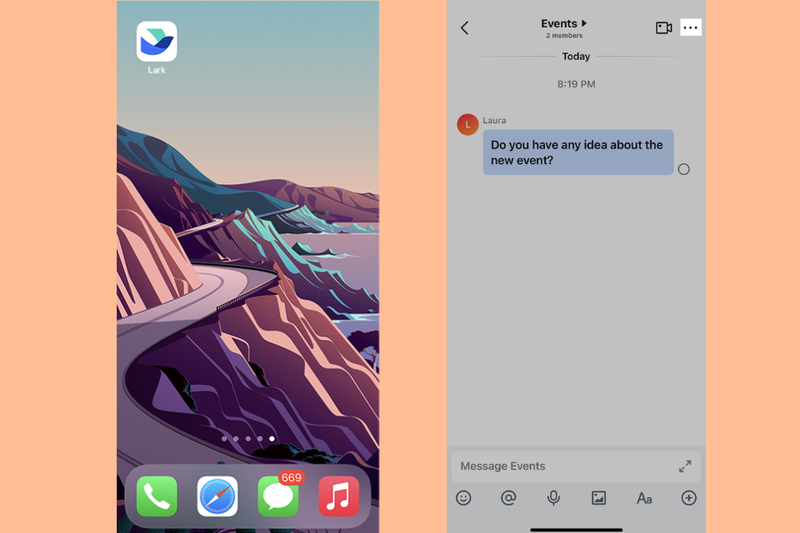Insert an @ mention
The height and width of the screenshot is (533, 800).
[508, 498]
